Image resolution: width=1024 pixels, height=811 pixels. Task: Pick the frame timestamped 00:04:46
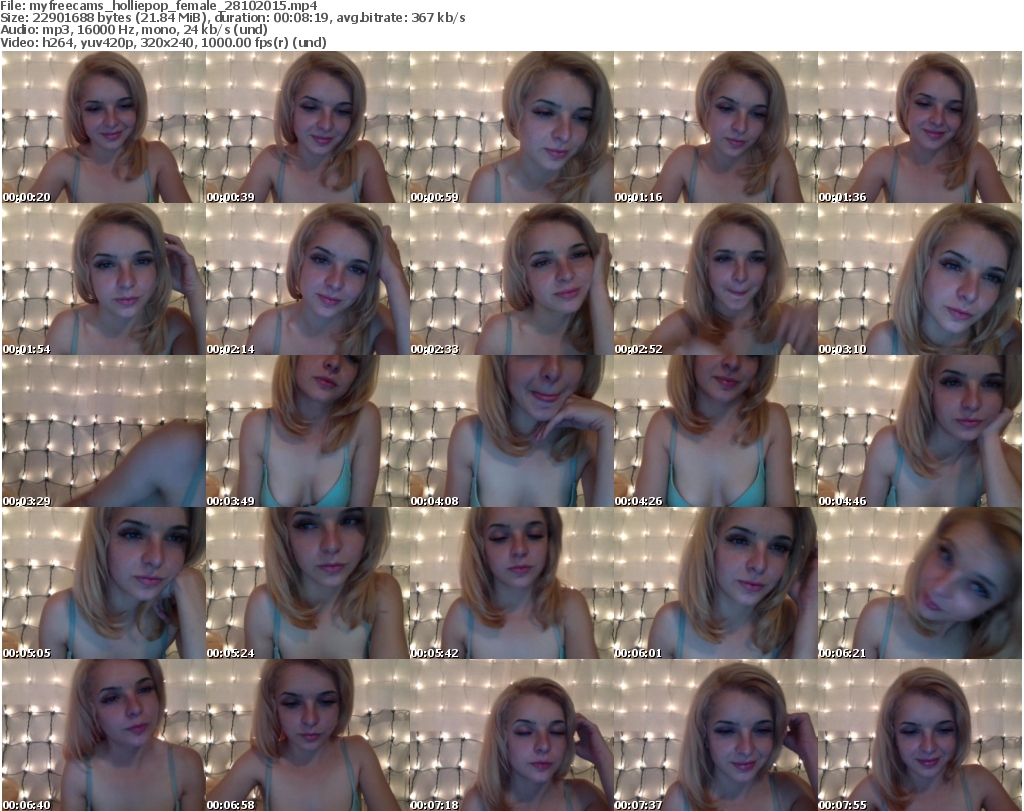pyautogui.click(x=920, y=431)
